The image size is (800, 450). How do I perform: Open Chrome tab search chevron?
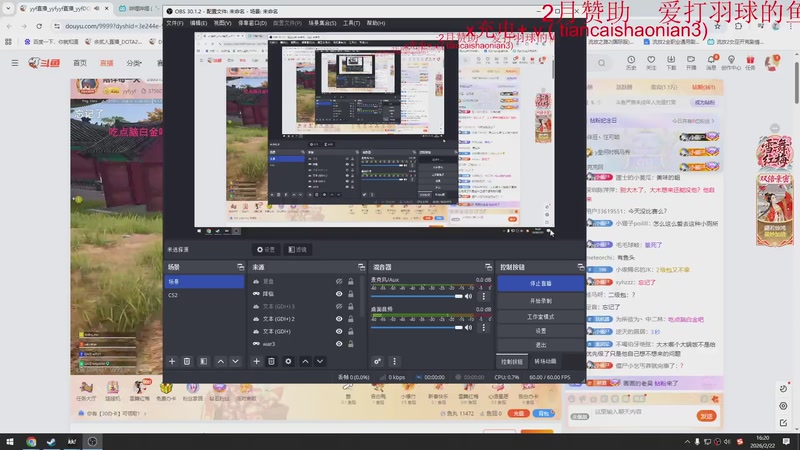(8, 8)
